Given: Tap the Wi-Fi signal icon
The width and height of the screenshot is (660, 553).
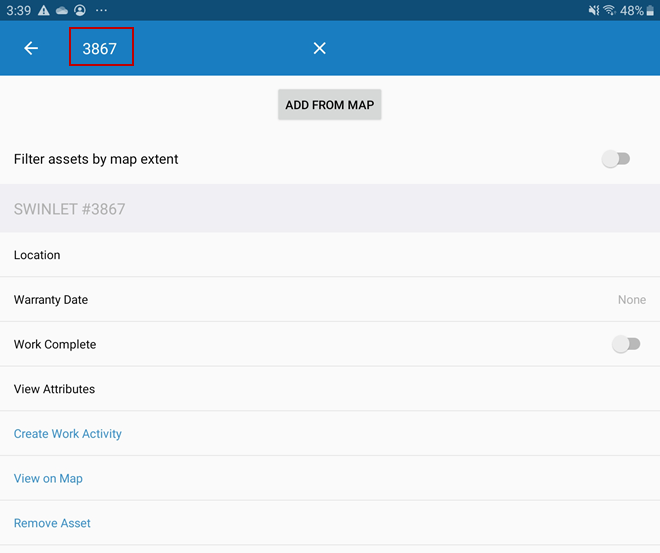Looking at the screenshot, I should 609,10.
